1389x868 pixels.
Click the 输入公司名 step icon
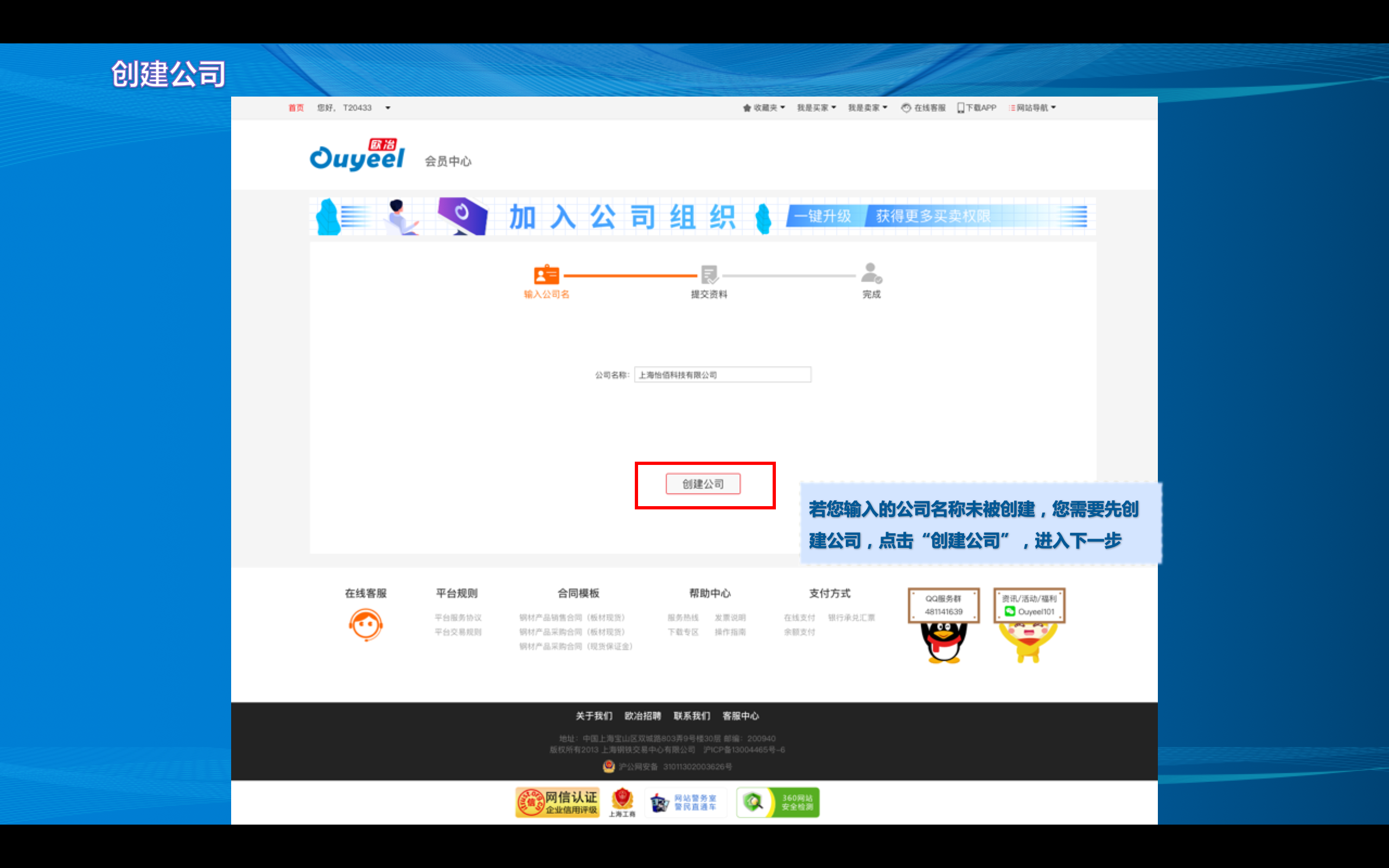tap(546, 275)
